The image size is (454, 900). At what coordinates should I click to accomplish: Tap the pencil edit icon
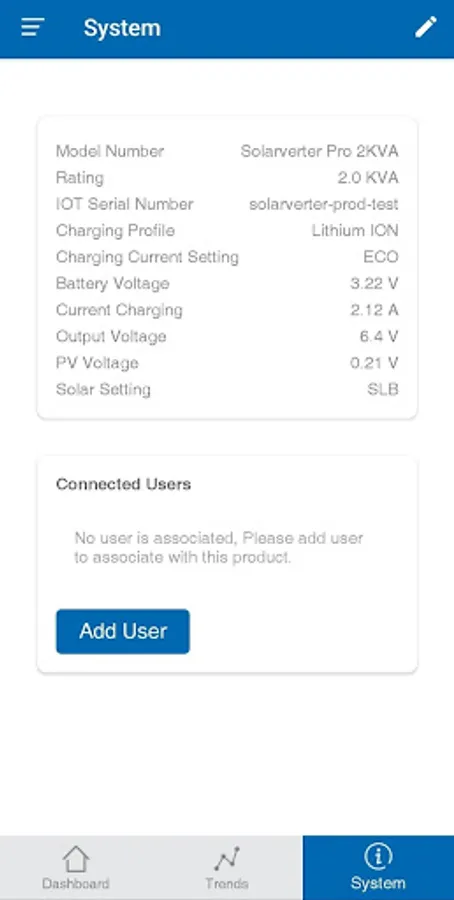426,27
